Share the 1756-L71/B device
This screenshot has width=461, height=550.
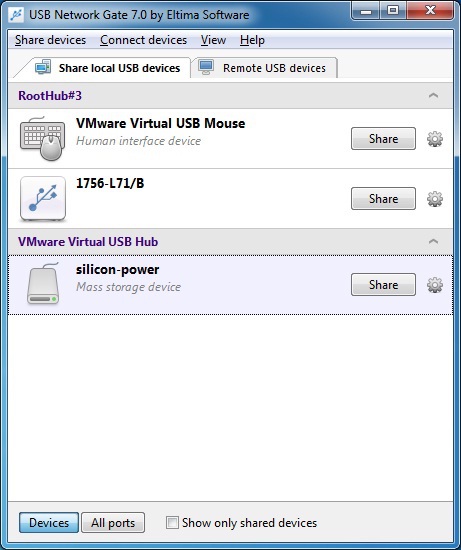click(383, 199)
